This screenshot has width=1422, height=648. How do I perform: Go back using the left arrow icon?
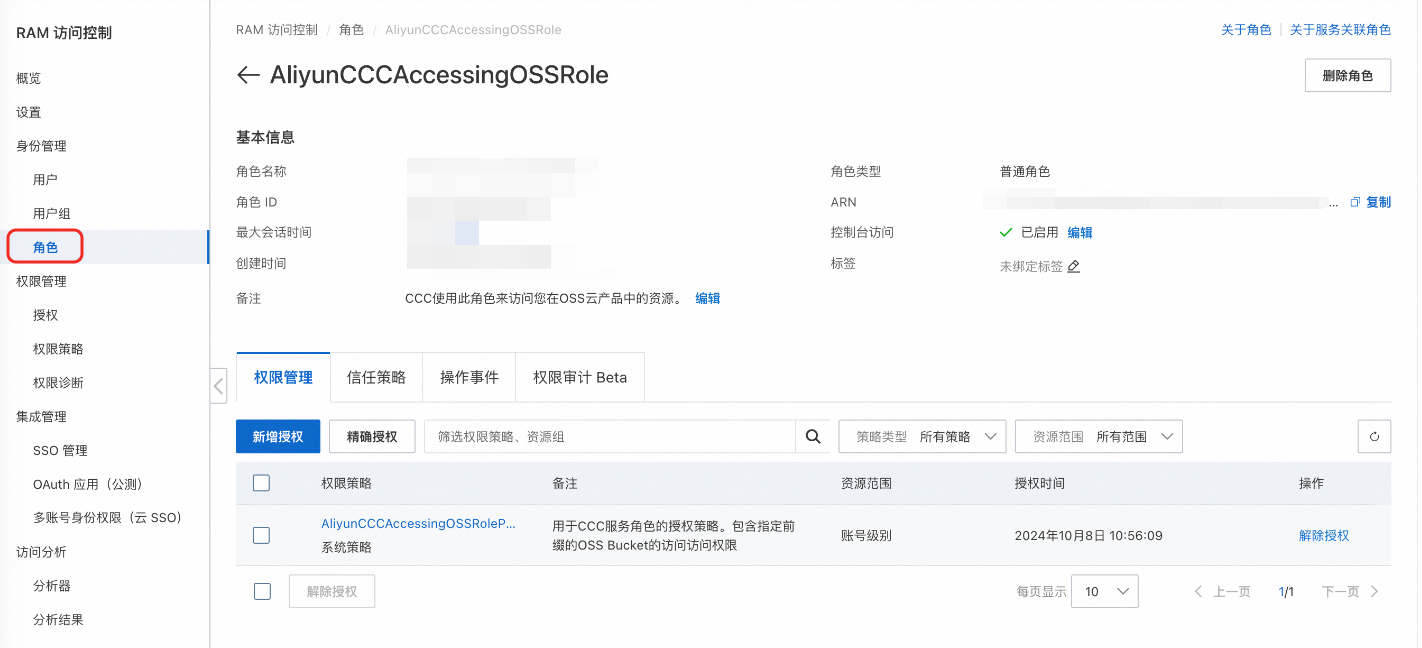click(247, 75)
